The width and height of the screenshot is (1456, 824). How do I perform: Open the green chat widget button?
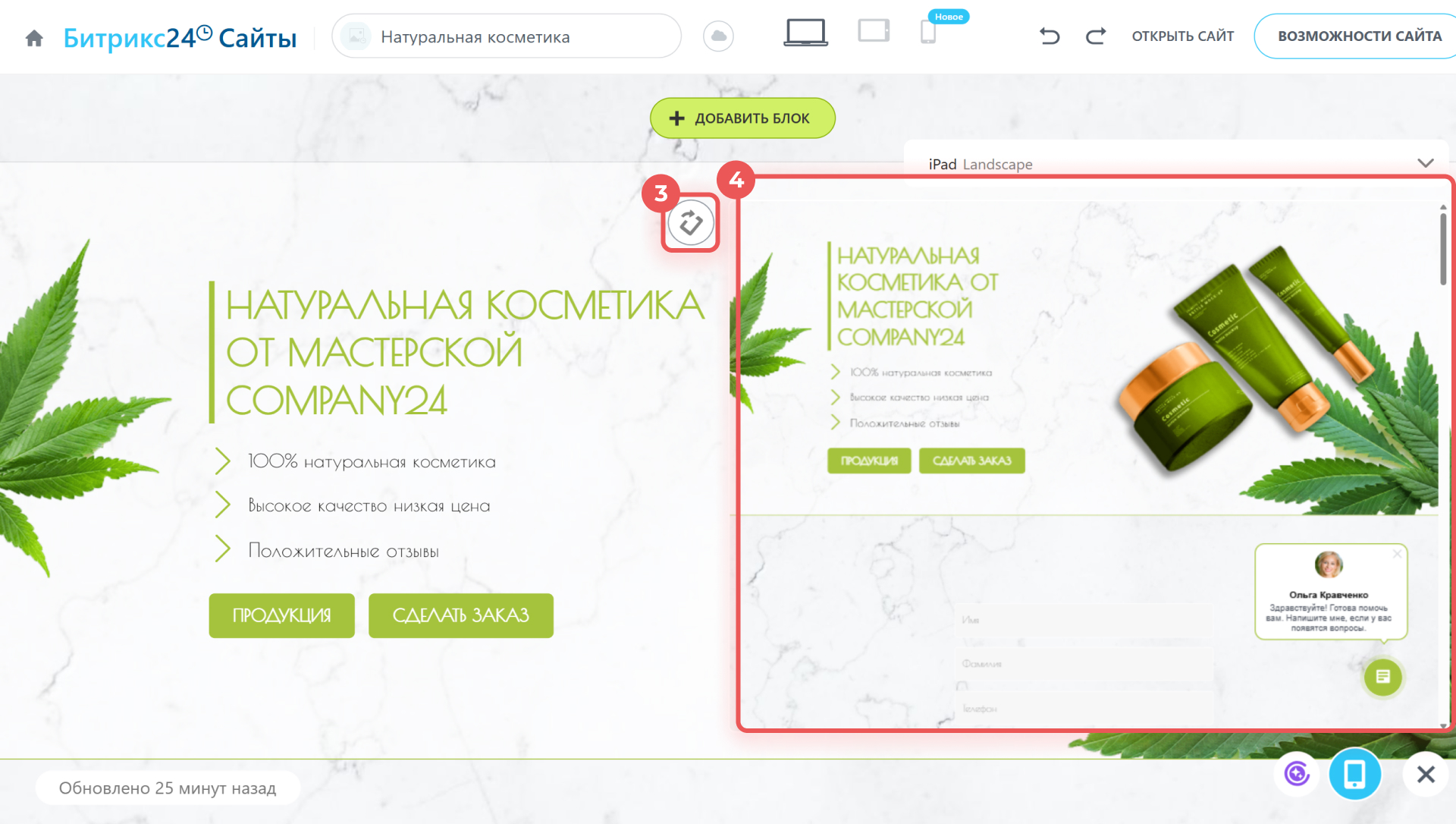coord(1383,677)
